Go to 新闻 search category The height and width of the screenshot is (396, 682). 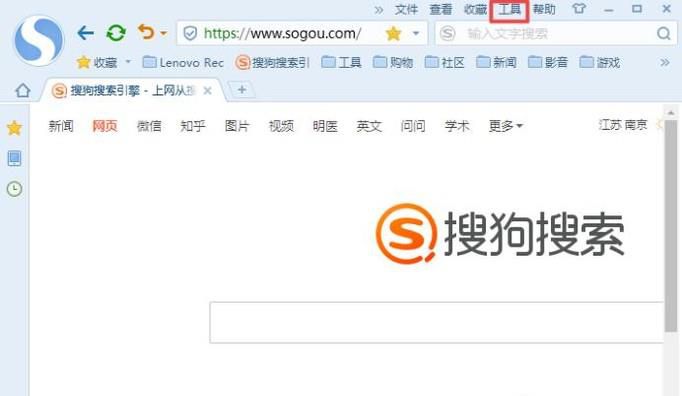[x=61, y=126]
